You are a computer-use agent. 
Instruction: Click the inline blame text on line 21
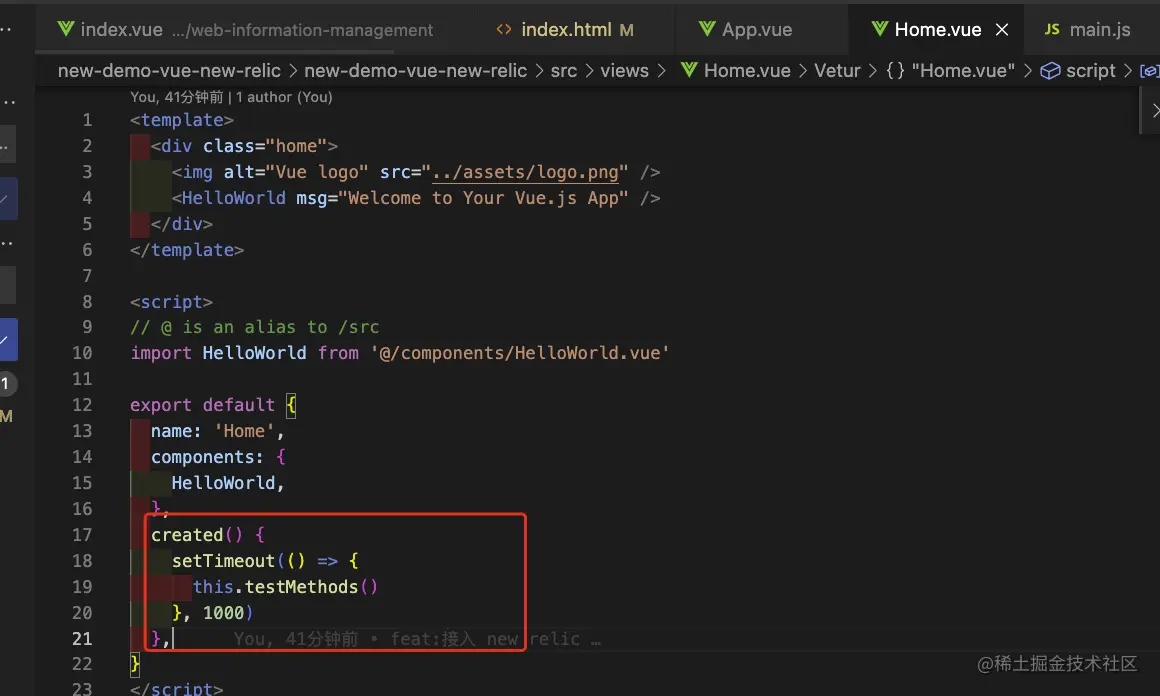tap(417, 638)
